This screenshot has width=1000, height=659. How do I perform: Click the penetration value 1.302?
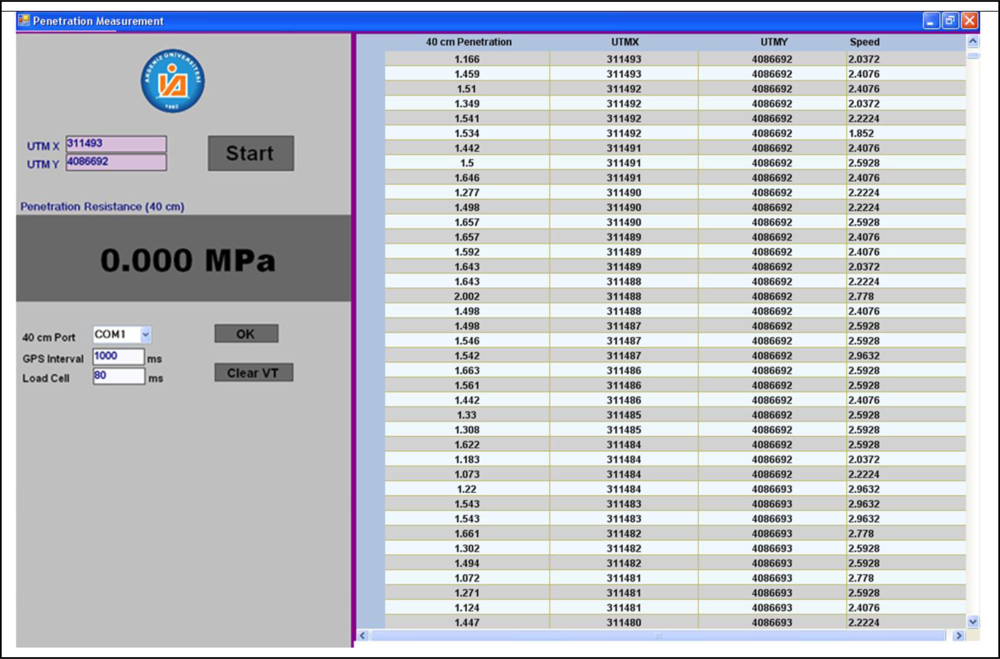(x=467, y=549)
